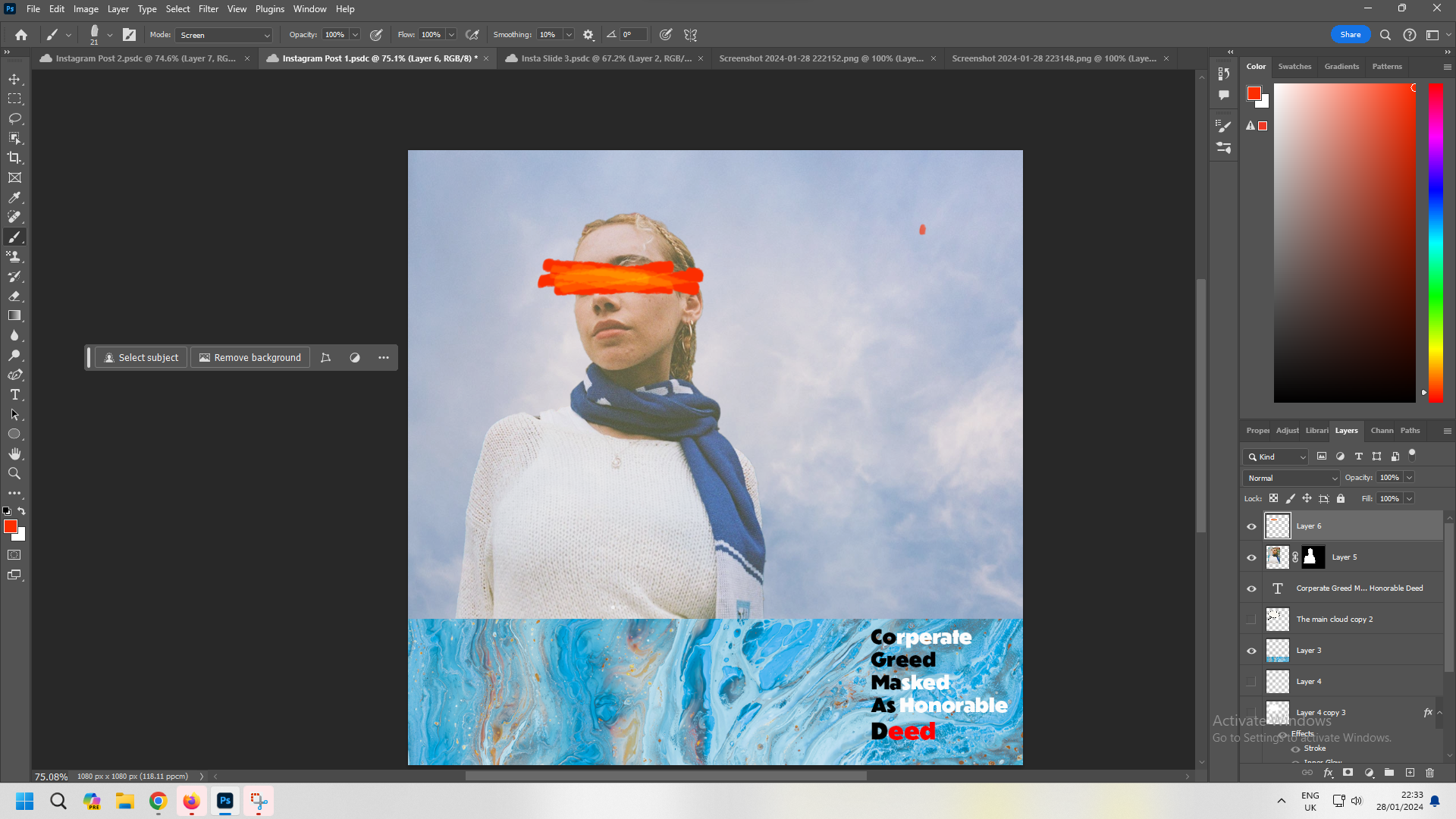Viewport: 1456px width, 819px height.
Task: Click the delete layer trash icon
Action: pos(1430,773)
